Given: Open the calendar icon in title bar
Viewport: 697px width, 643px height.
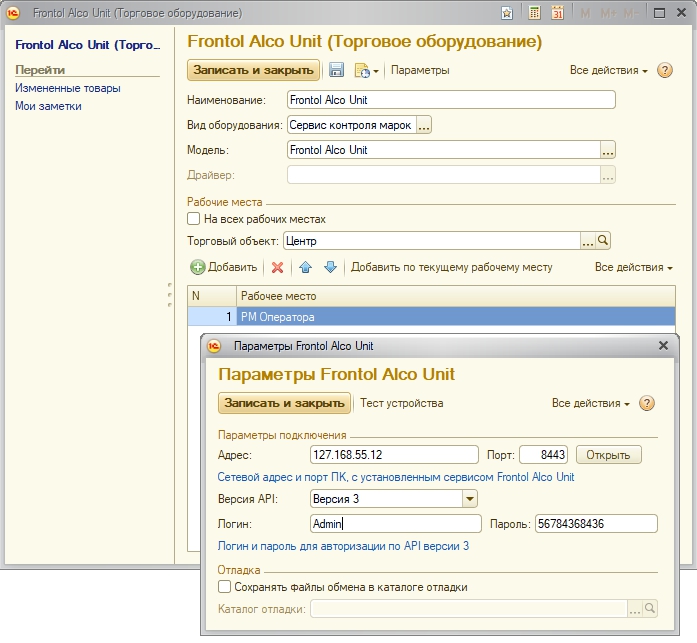Looking at the screenshot, I should pyautogui.click(x=557, y=13).
